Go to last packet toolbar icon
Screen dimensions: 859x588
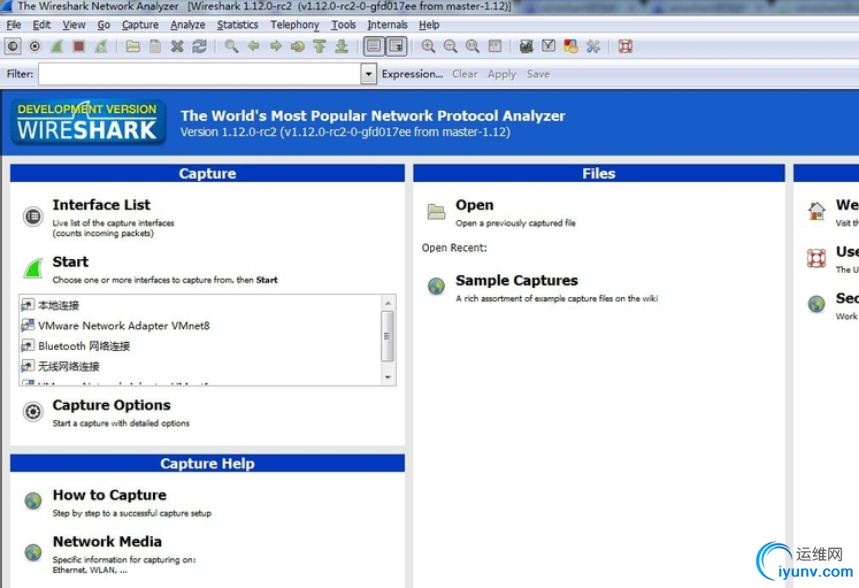(341, 47)
